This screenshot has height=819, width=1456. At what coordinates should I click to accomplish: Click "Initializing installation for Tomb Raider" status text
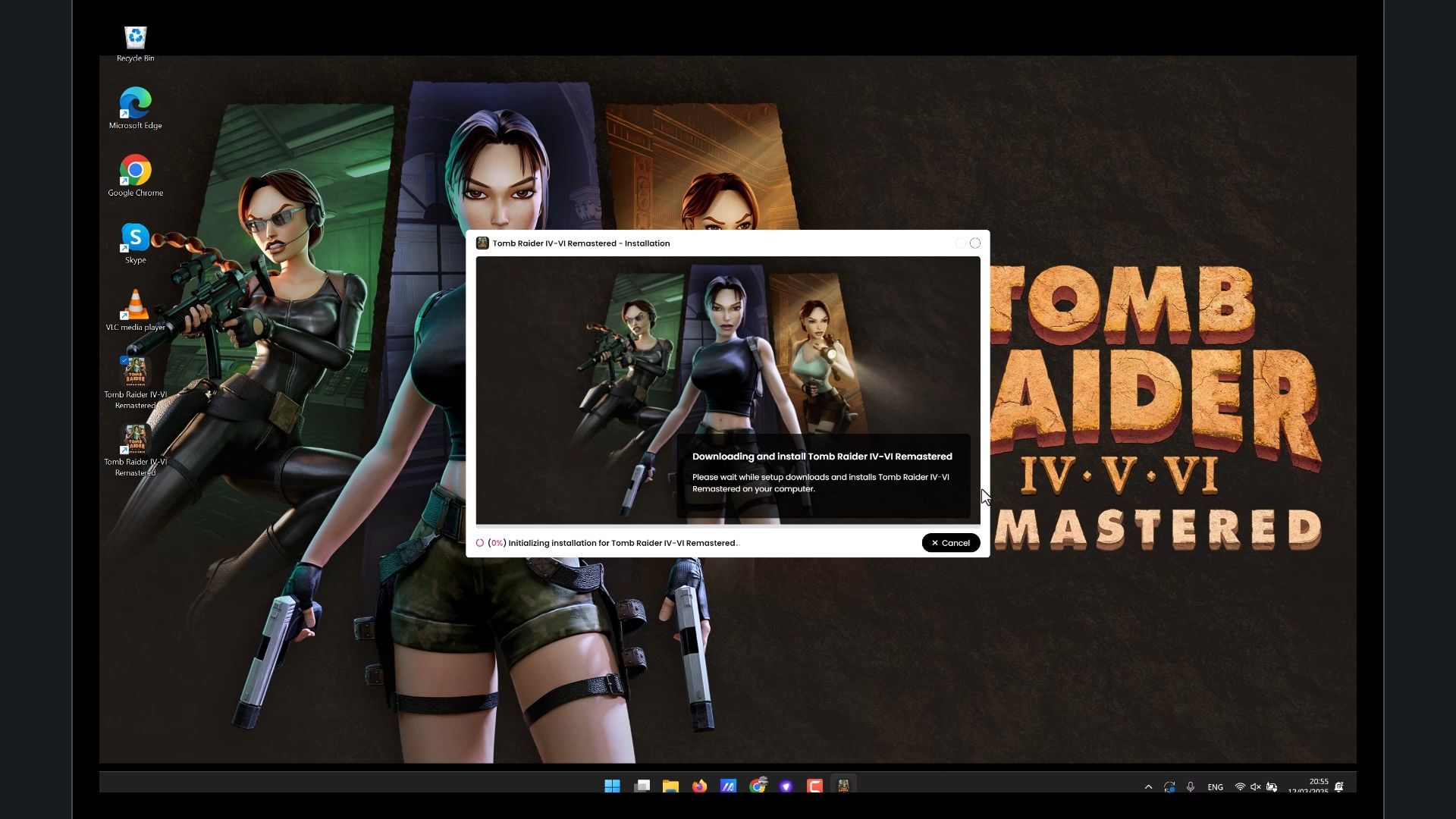tap(623, 543)
